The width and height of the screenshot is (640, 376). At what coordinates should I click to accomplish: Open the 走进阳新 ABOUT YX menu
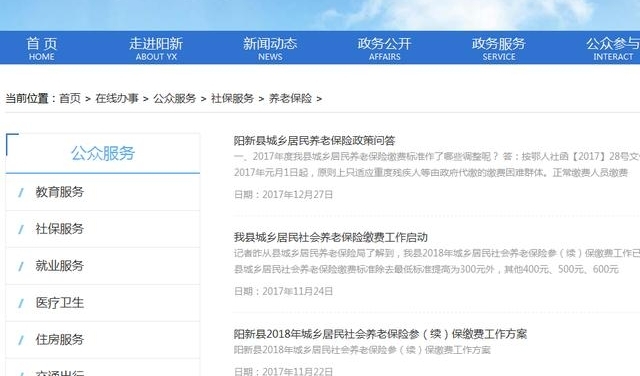point(156,49)
